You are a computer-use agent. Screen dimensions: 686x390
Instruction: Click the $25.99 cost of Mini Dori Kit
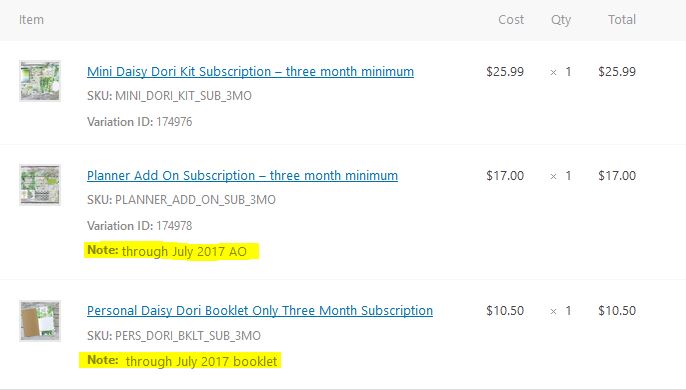click(x=505, y=71)
